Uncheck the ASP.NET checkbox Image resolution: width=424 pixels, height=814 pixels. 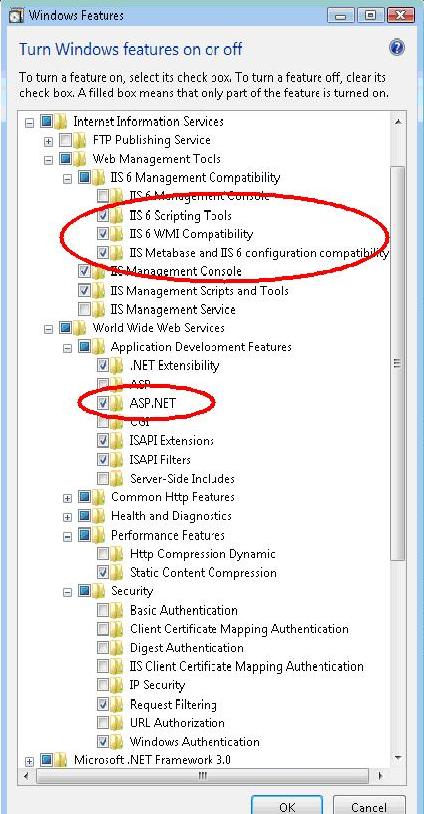point(103,403)
